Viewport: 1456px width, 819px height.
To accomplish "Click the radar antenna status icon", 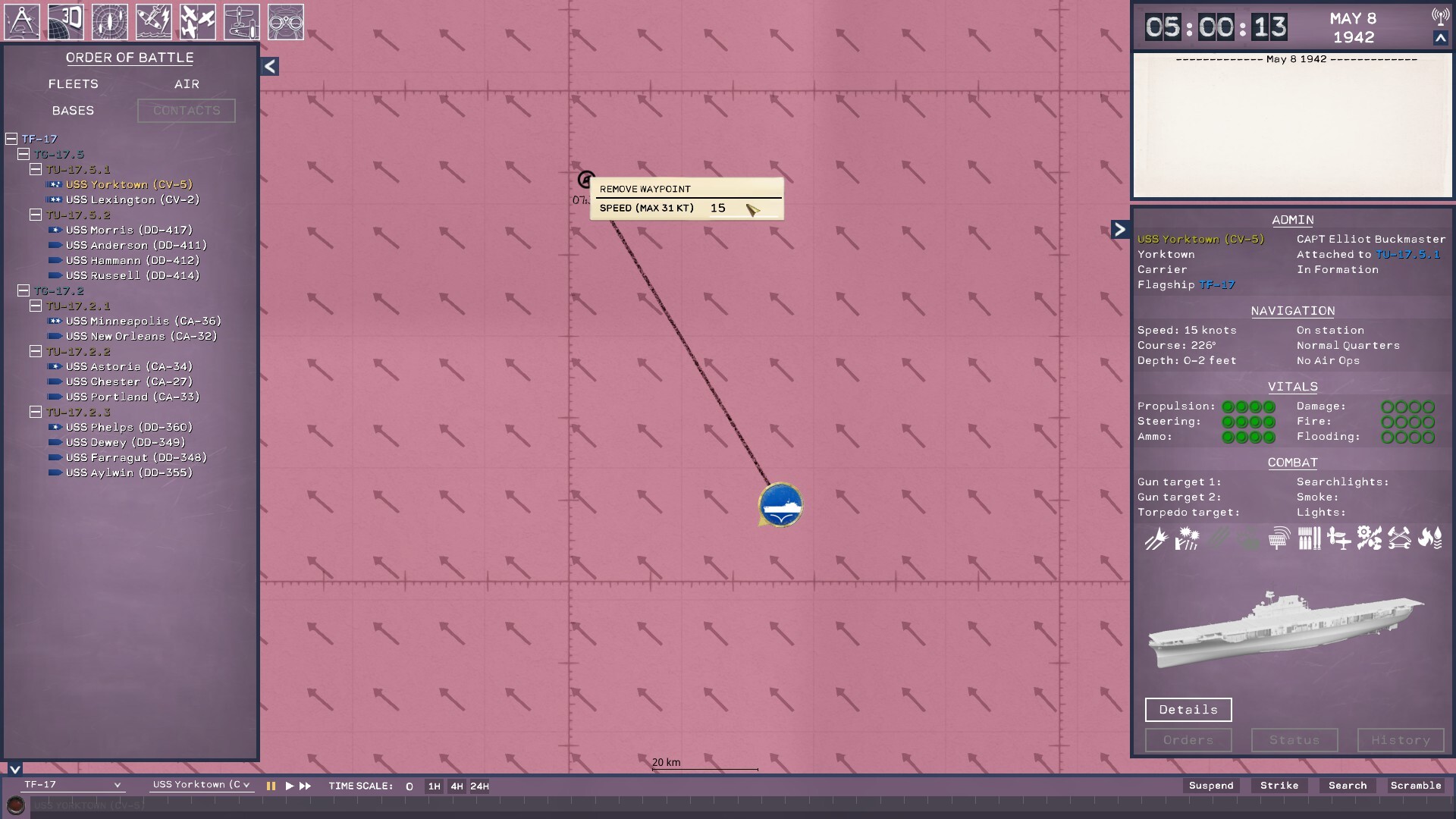I will click(x=1279, y=538).
